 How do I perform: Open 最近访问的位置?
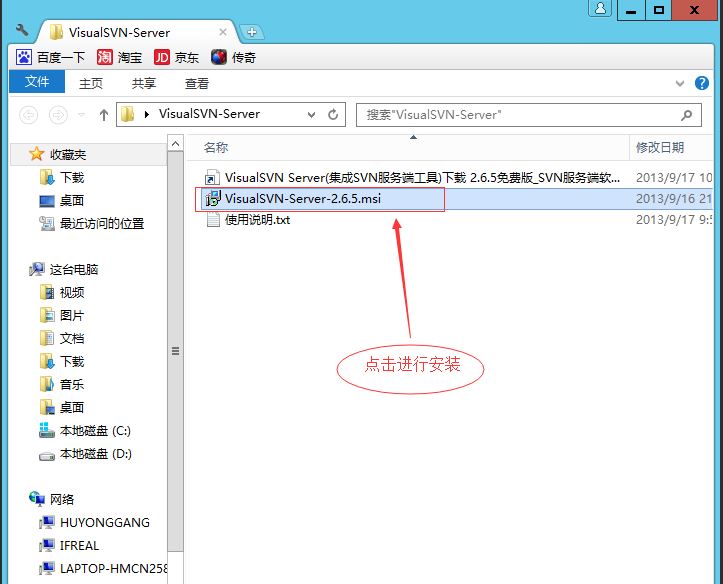click(x=102, y=224)
